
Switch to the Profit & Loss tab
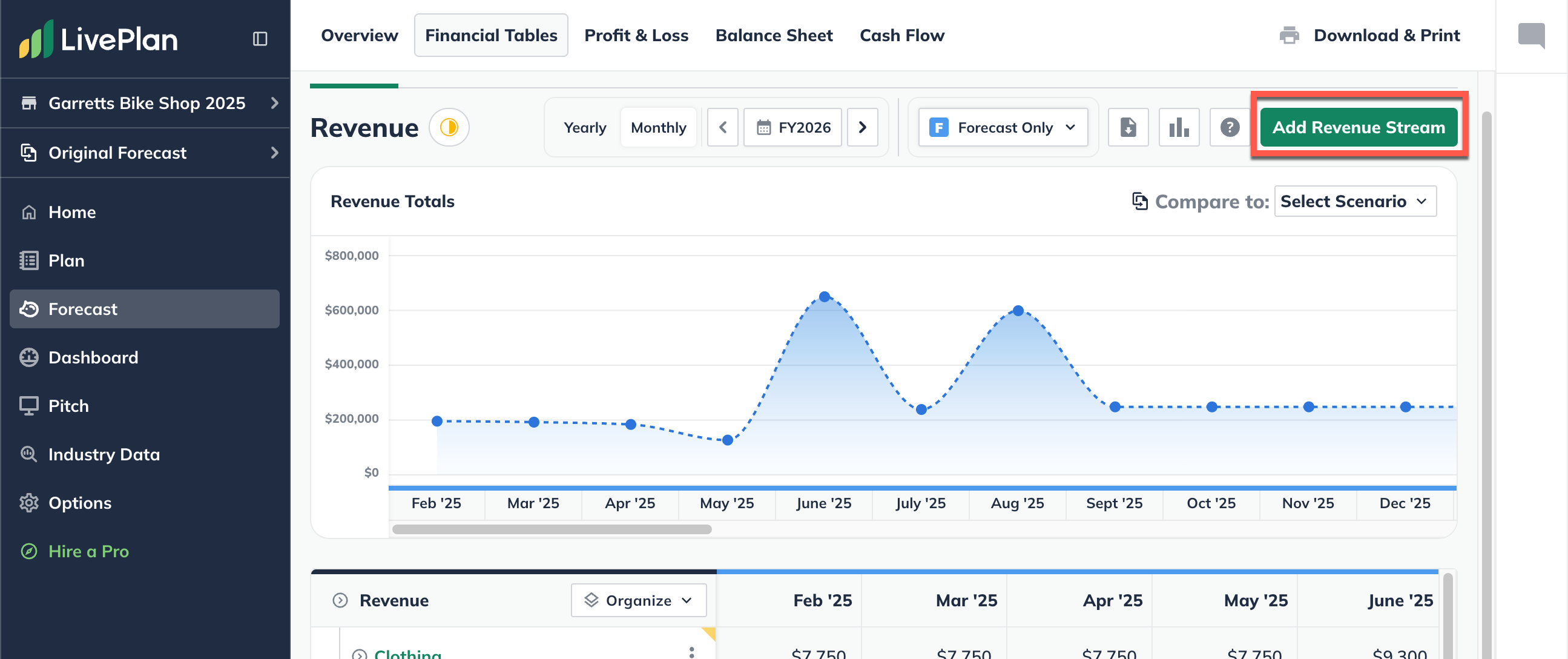pos(636,35)
